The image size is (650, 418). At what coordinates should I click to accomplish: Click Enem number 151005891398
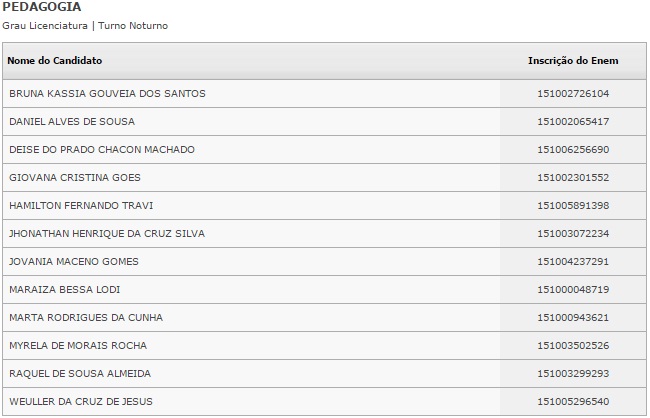[573, 206]
